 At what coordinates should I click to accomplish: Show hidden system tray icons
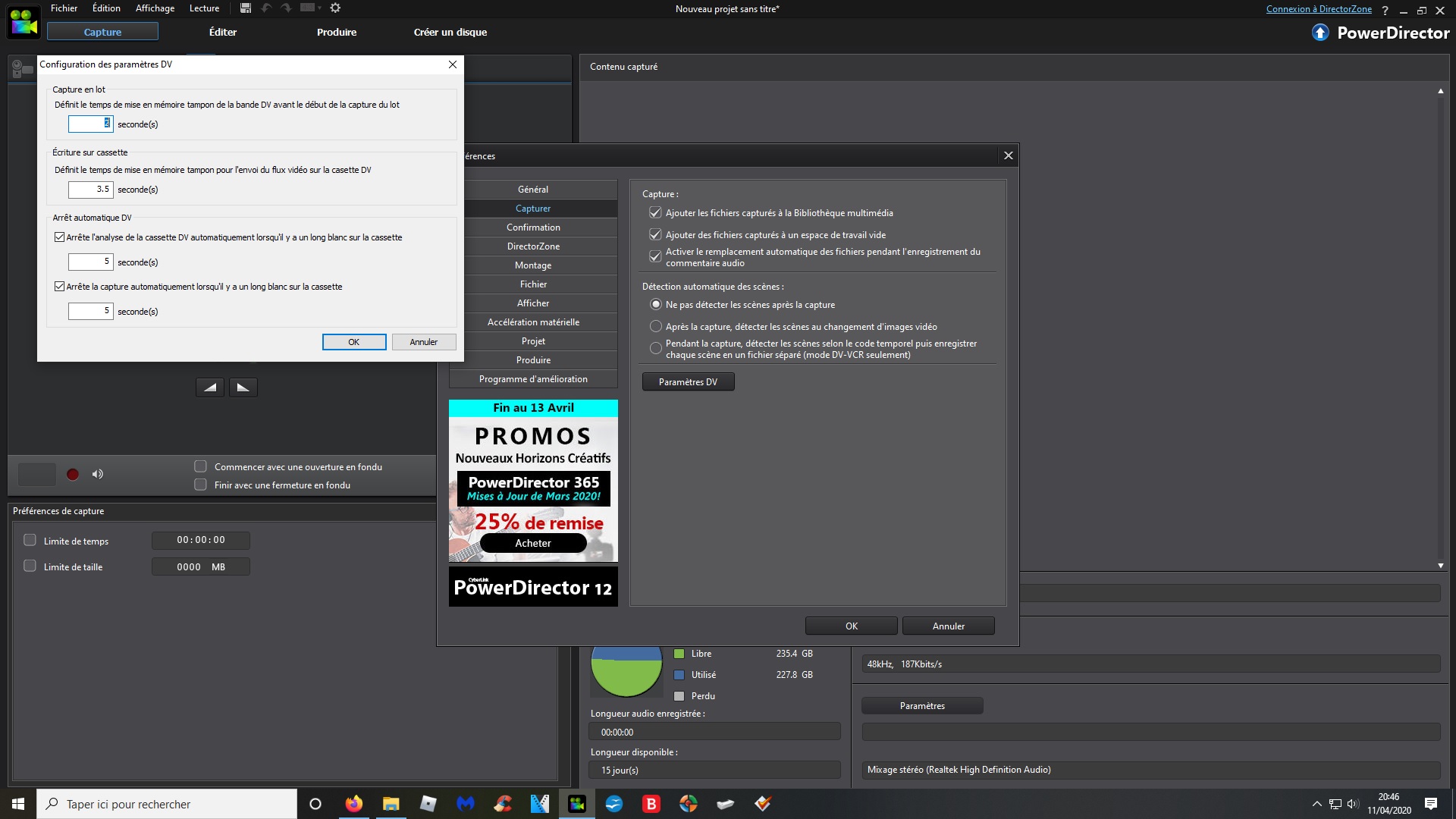1316,804
